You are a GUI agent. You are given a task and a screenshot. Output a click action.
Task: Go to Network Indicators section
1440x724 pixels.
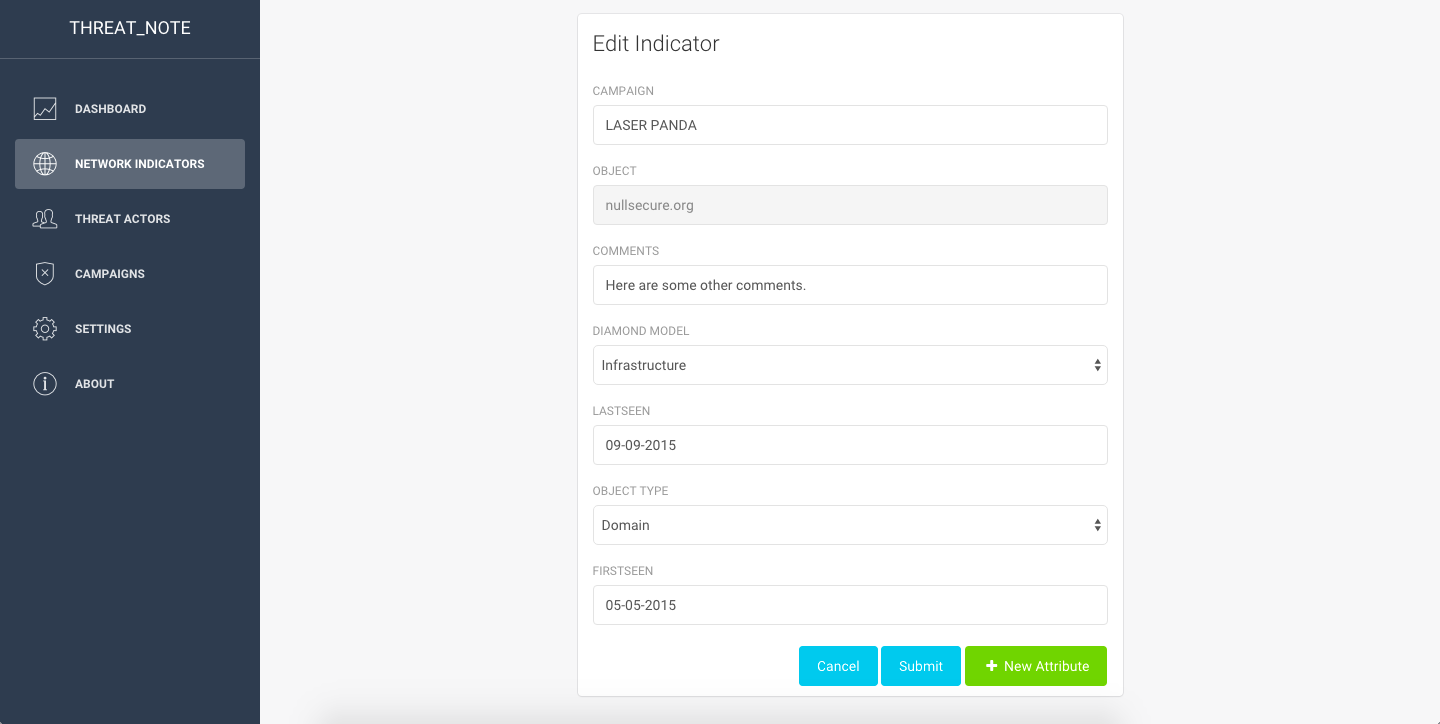pyautogui.click(x=130, y=164)
